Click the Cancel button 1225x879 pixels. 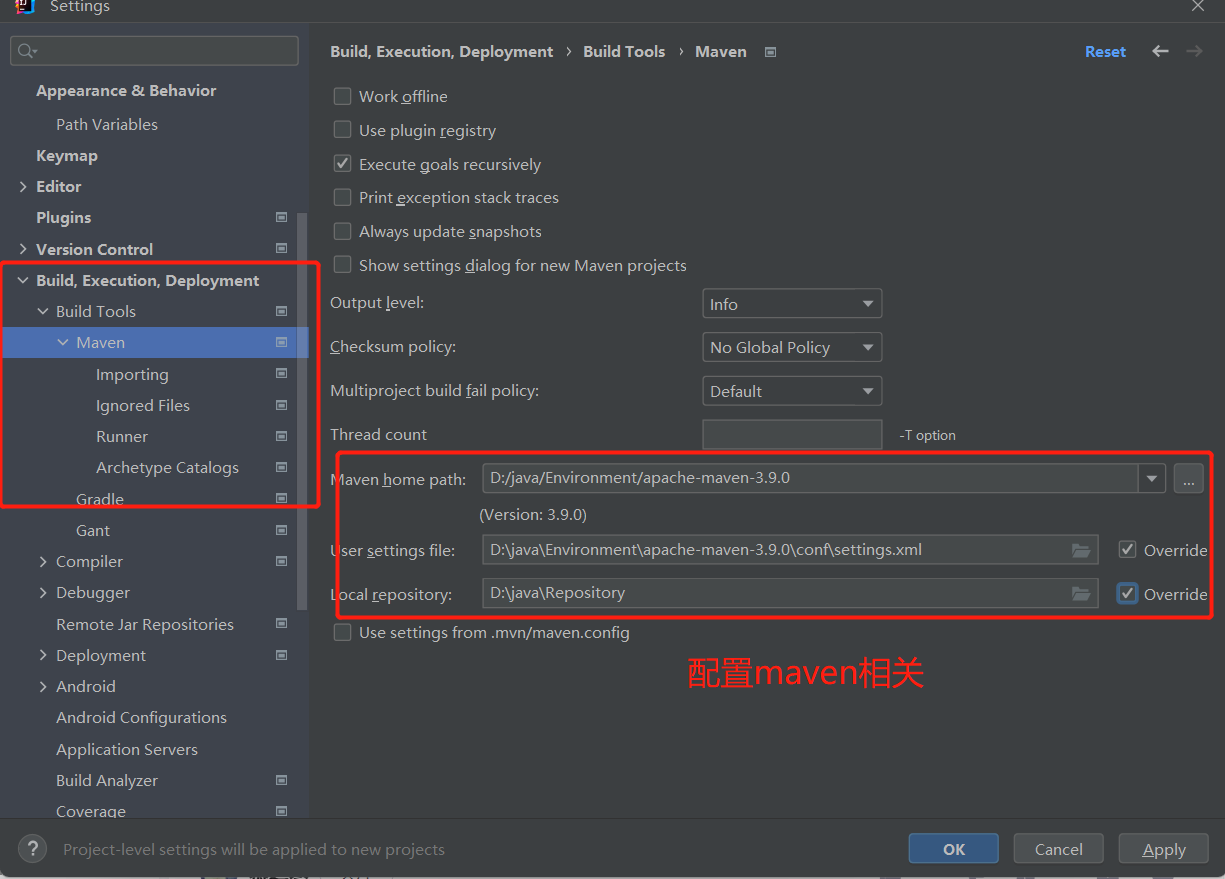click(1058, 849)
